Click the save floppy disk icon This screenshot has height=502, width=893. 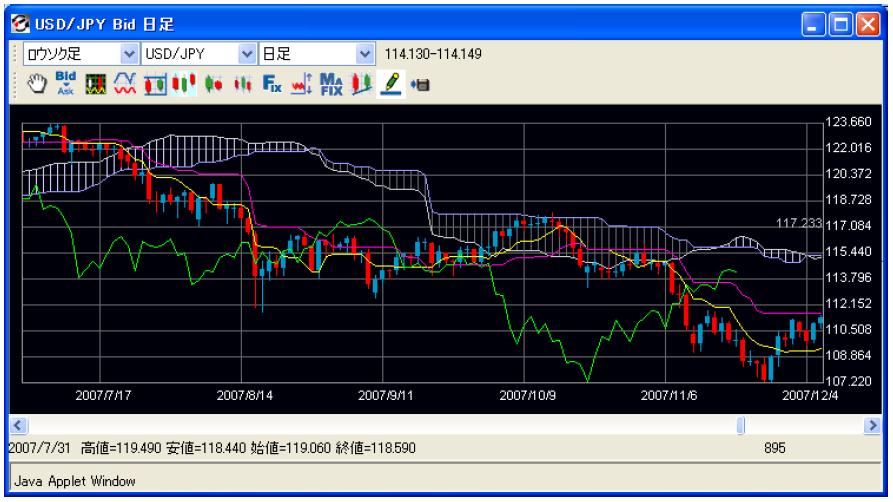pyautogui.click(x=420, y=85)
